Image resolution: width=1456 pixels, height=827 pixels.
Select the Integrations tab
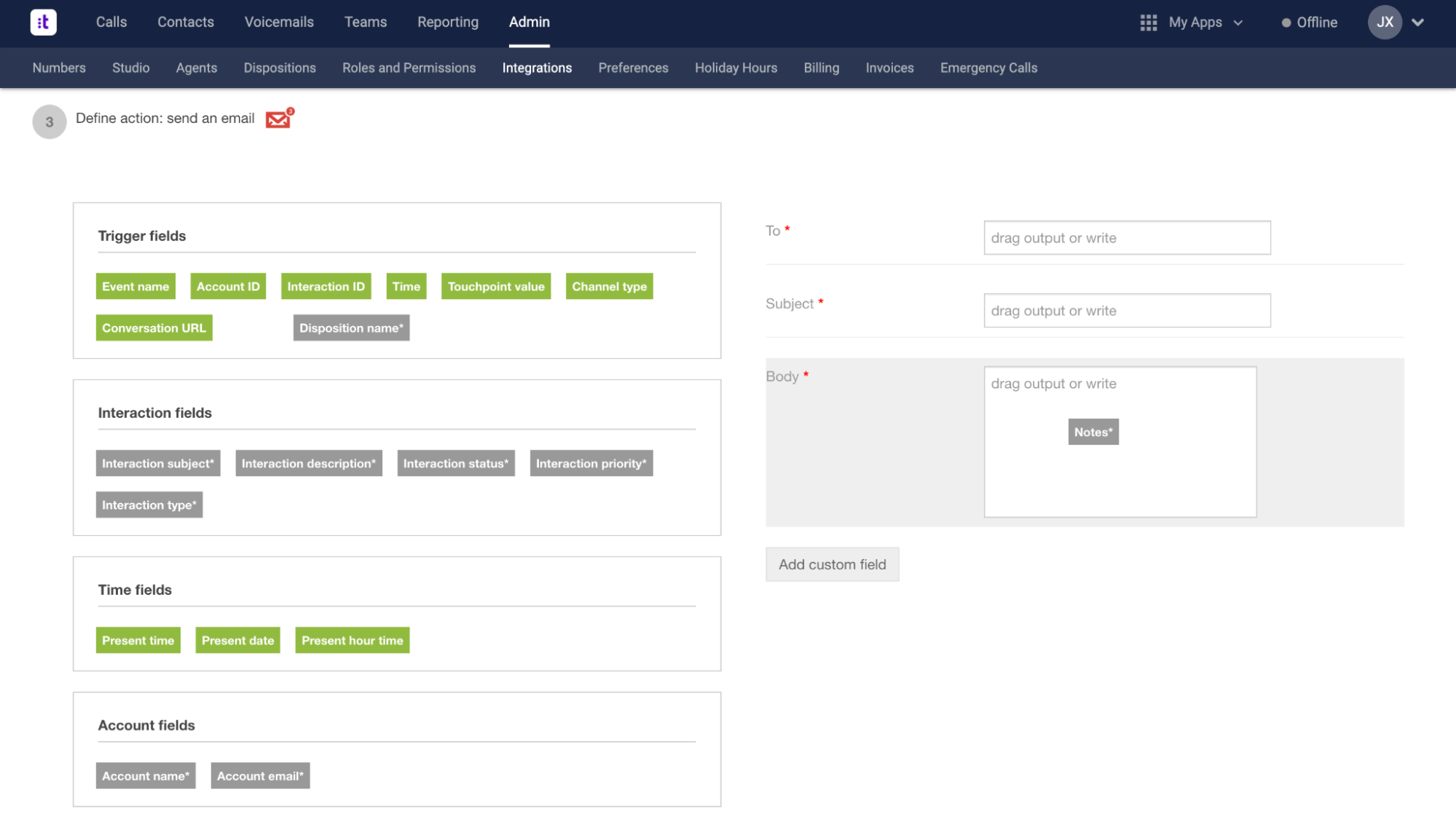point(537,68)
